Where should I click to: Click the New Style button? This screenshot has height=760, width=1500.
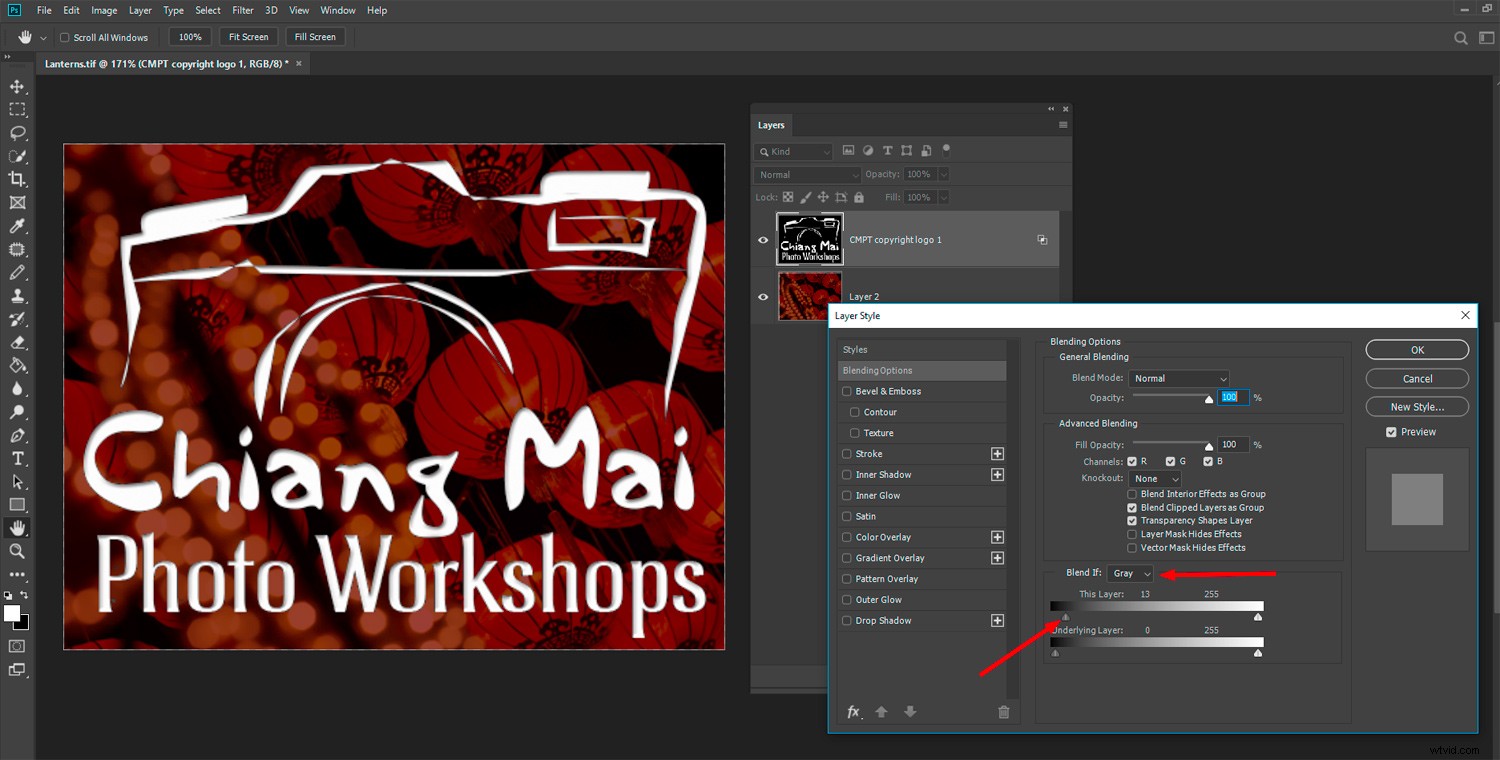1416,406
